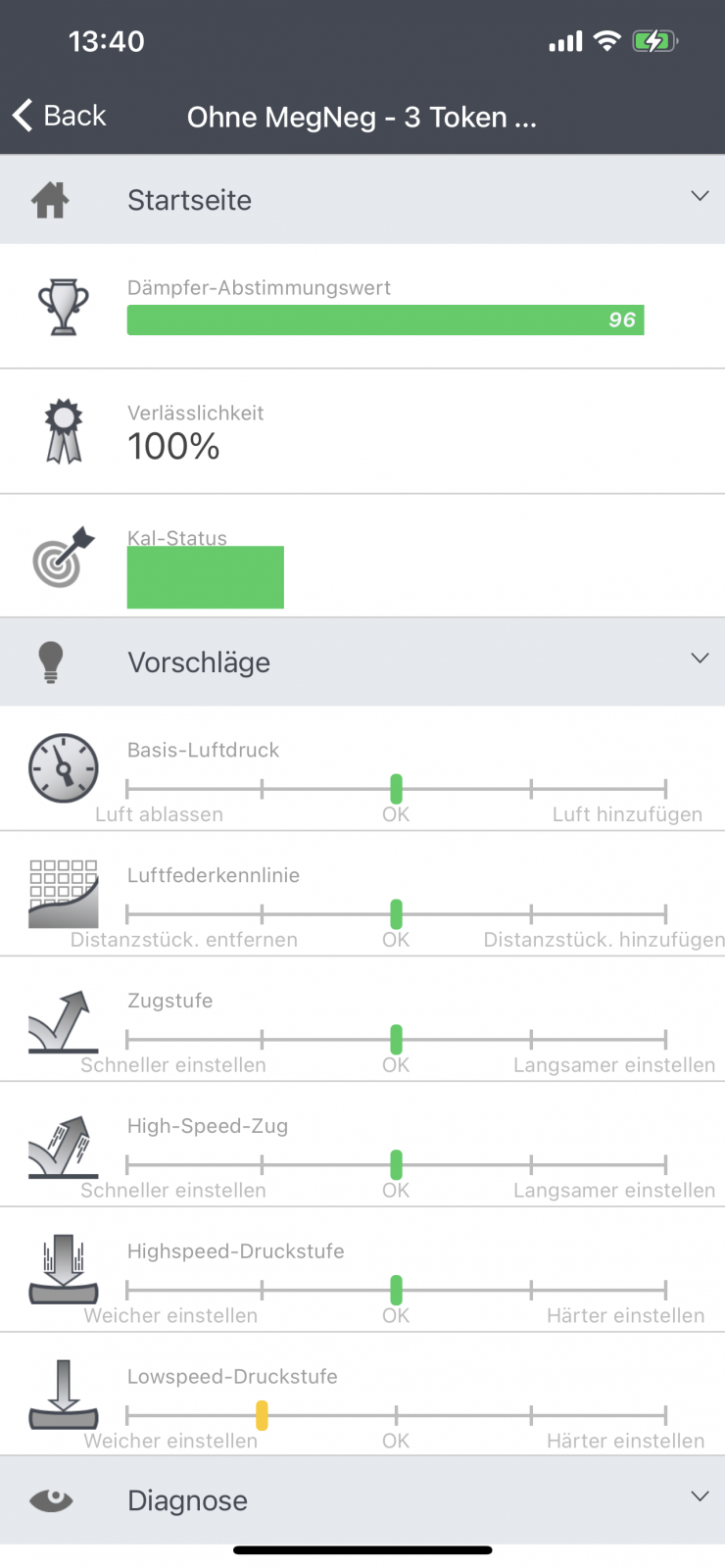
Task: Tap the eye icon beside Diagnose
Action: click(x=51, y=1499)
